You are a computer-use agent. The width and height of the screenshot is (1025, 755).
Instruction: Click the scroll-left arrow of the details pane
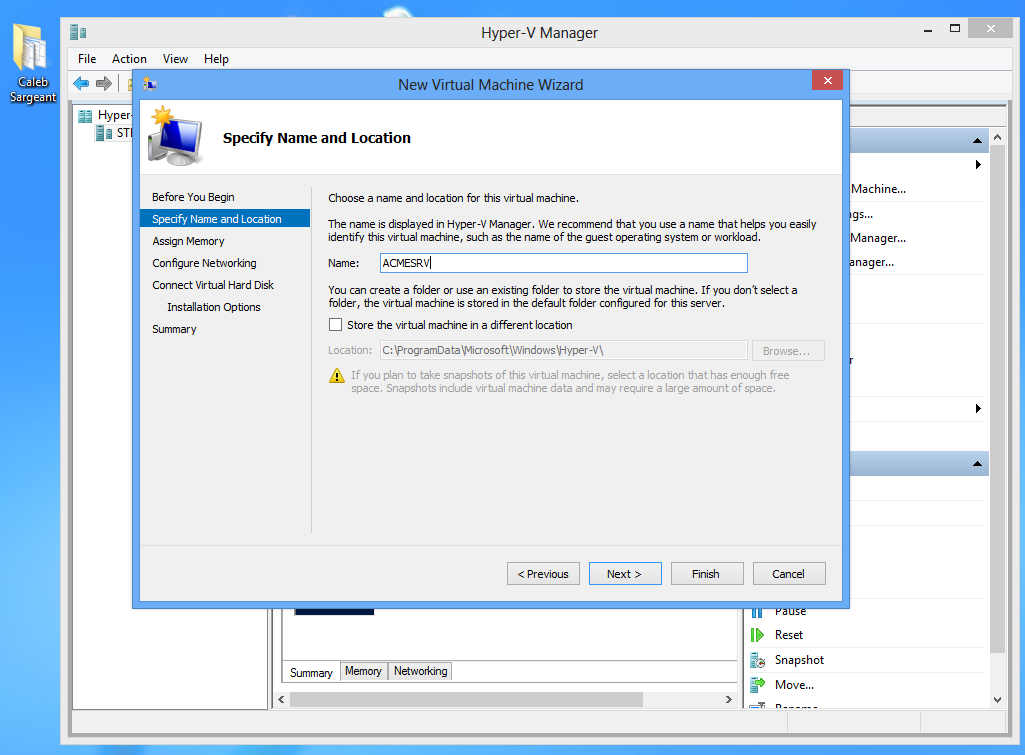(x=281, y=699)
